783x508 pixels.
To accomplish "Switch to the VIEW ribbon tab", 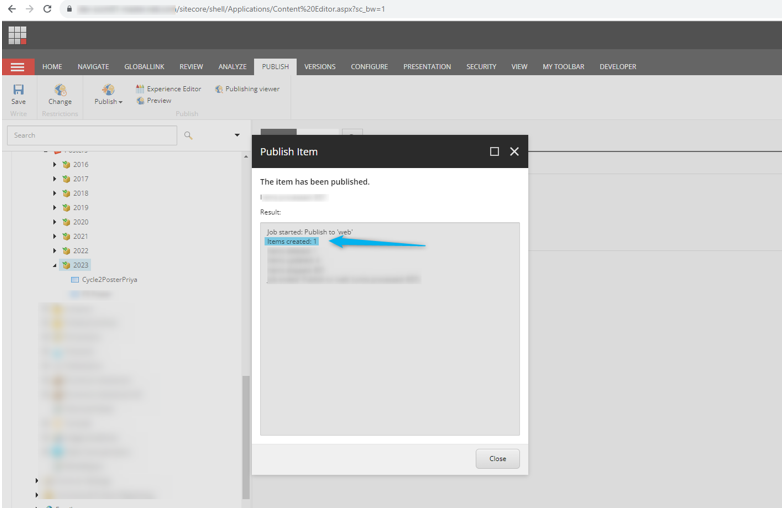I will click(x=519, y=67).
